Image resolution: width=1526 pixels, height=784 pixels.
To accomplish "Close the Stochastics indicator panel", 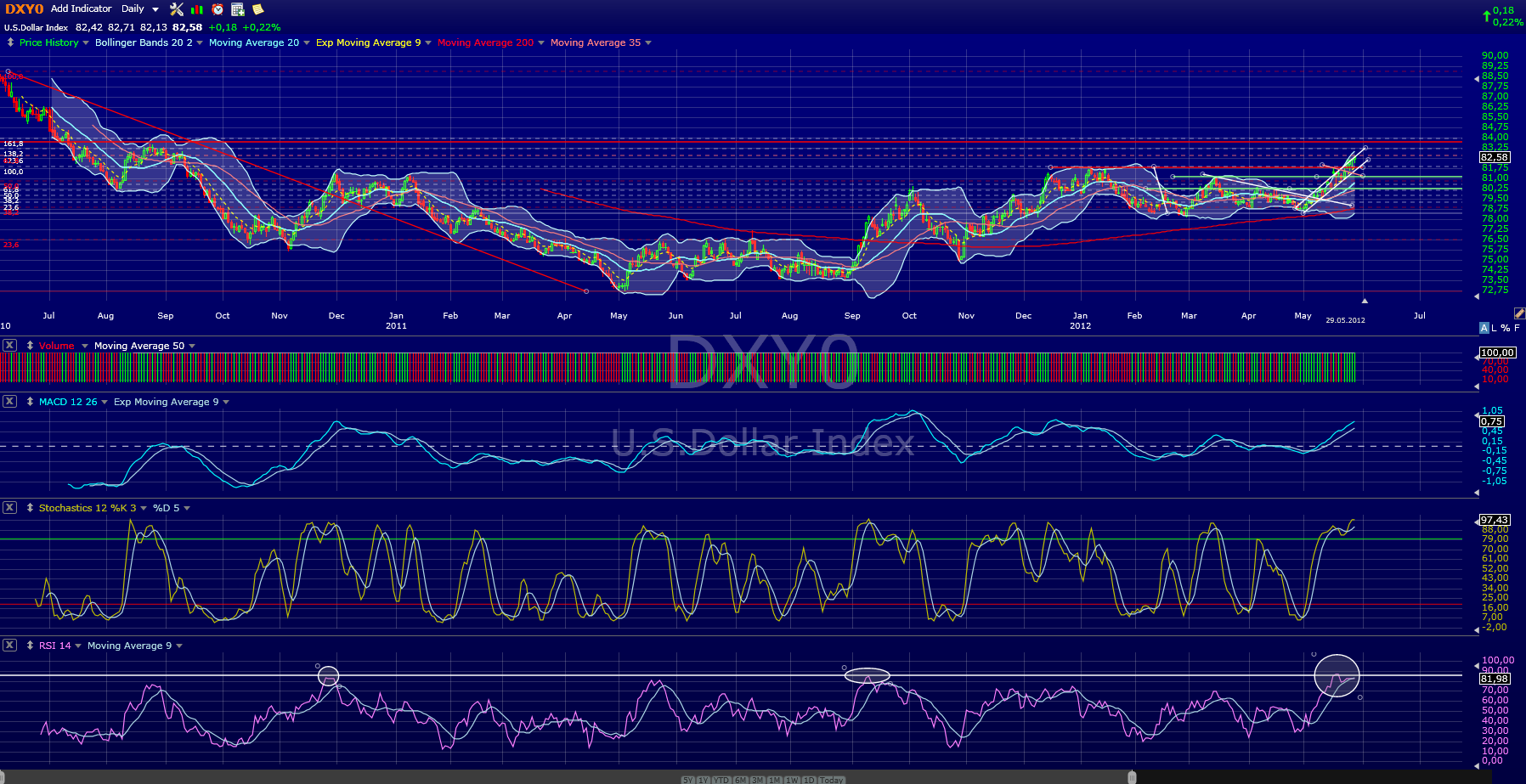I will [9, 507].
